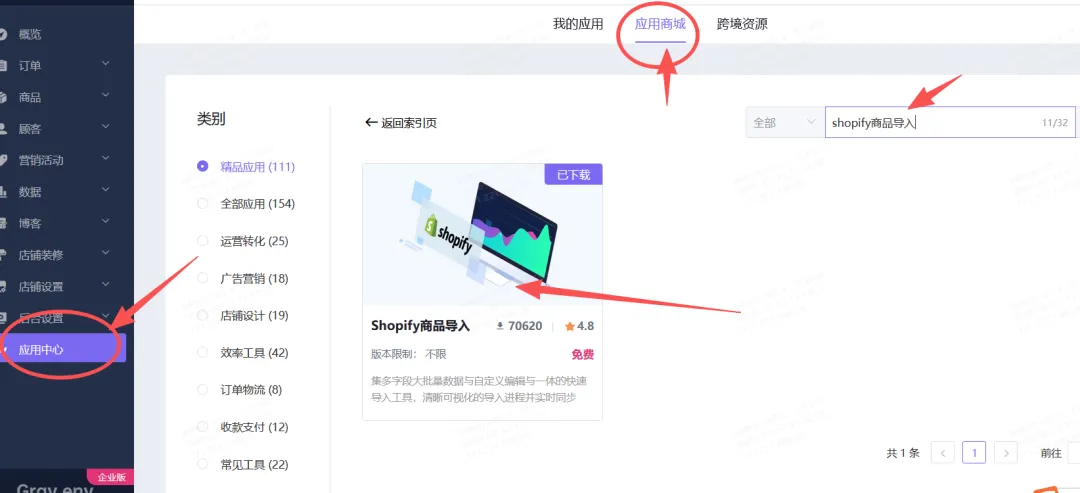Go to previous page with left arrow

pyautogui.click(x=942, y=453)
